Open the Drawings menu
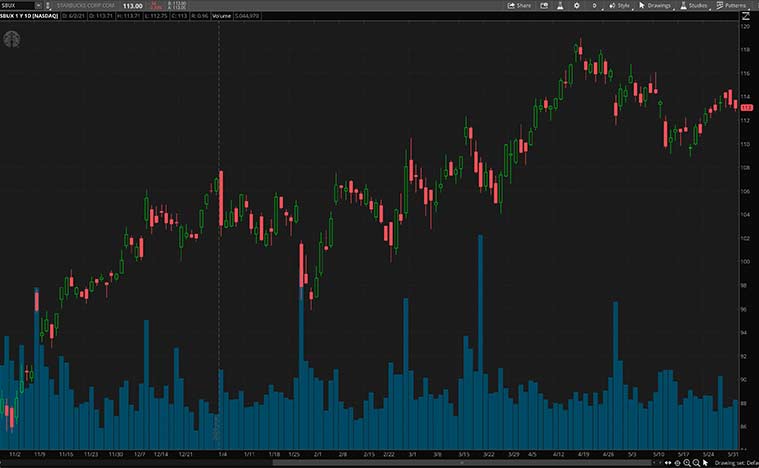The image size is (759, 468). click(655, 5)
